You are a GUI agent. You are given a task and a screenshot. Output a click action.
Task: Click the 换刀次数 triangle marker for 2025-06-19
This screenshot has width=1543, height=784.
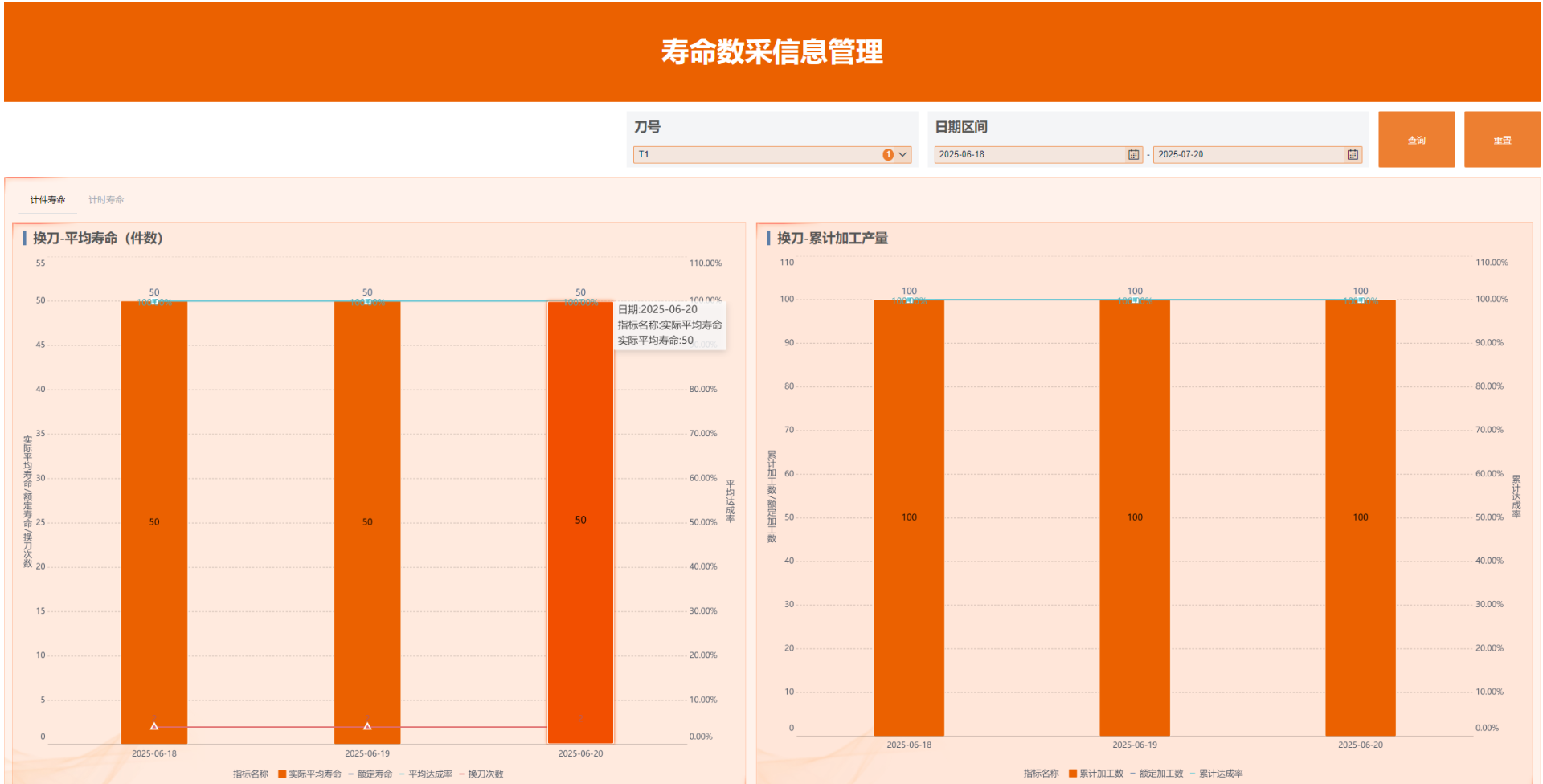click(367, 726)
